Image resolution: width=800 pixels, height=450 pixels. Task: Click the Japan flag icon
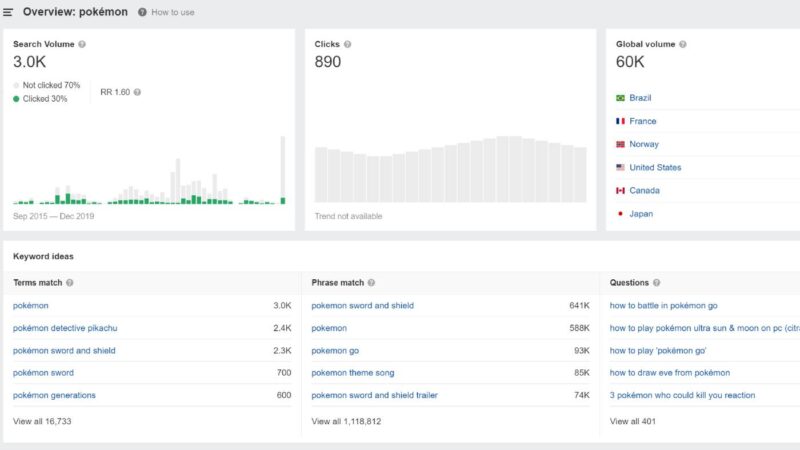click(x=620, y=214)
